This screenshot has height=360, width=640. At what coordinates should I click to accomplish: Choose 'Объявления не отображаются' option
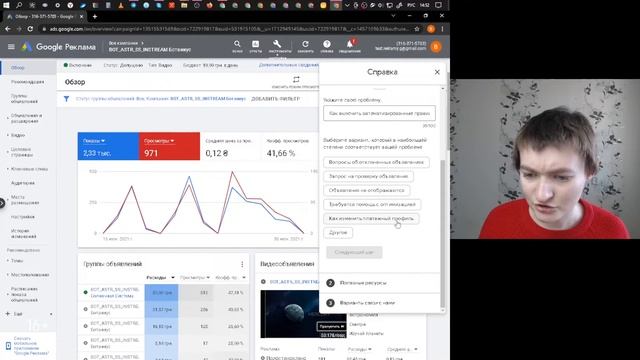tap(367, 190)
